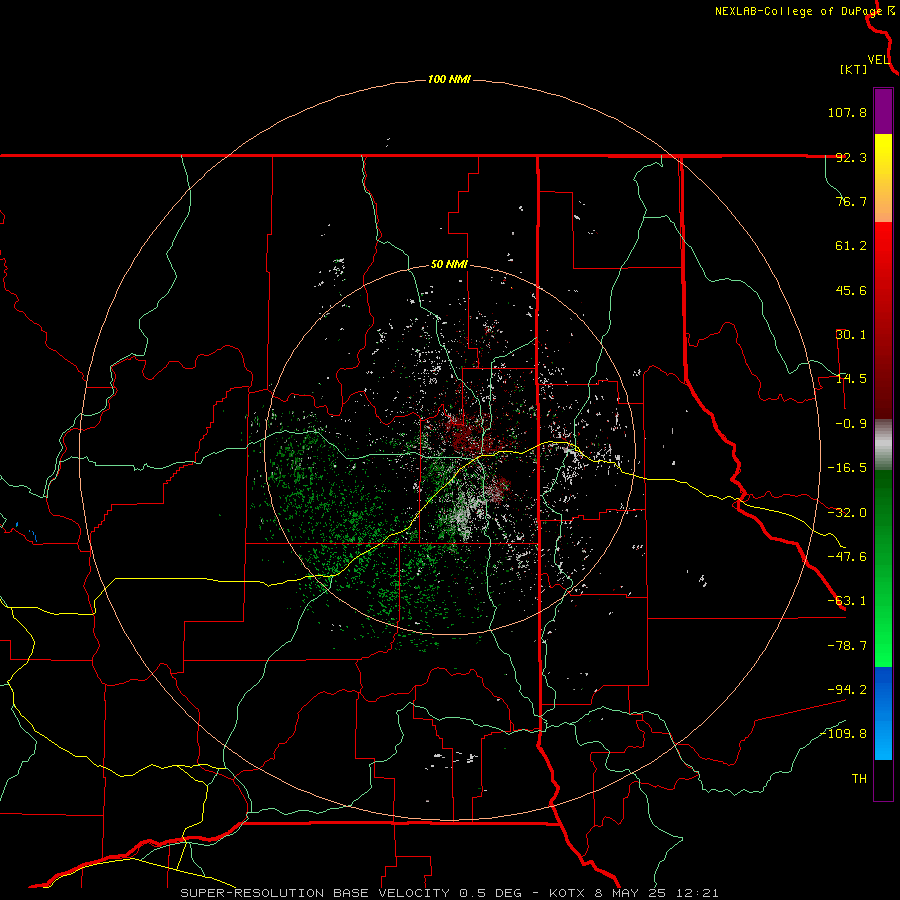900x900 pixels.
Task: Click the 45.6 scale value
Action: point(851,290)
